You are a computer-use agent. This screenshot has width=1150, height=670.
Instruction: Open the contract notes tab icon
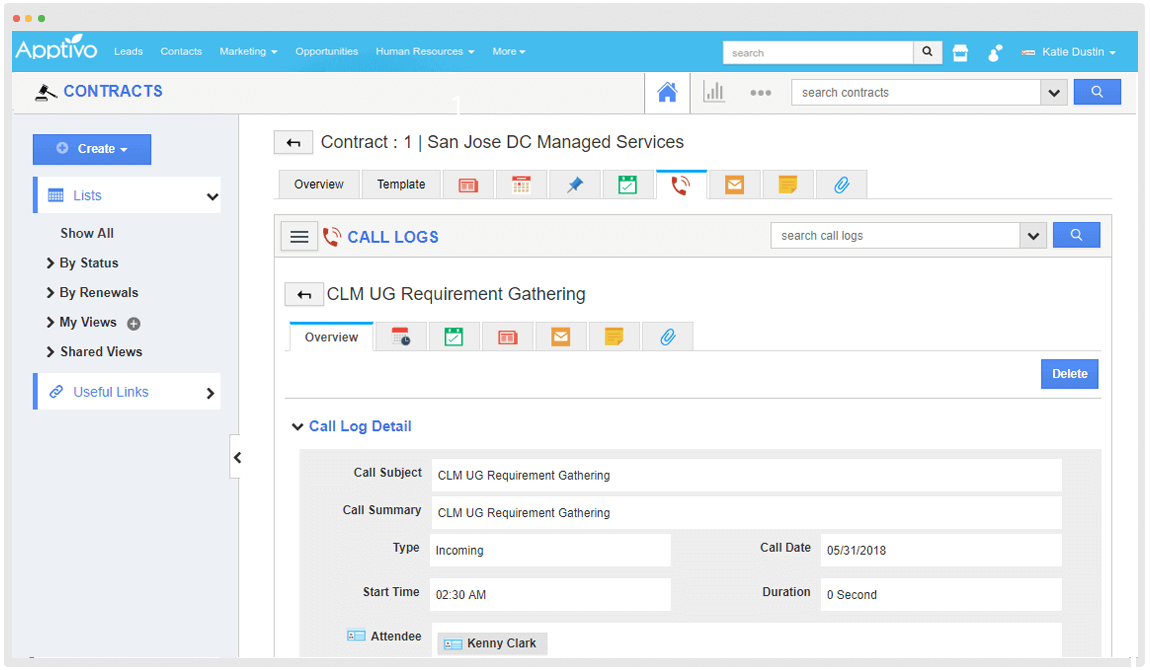(x=788, y=185)
